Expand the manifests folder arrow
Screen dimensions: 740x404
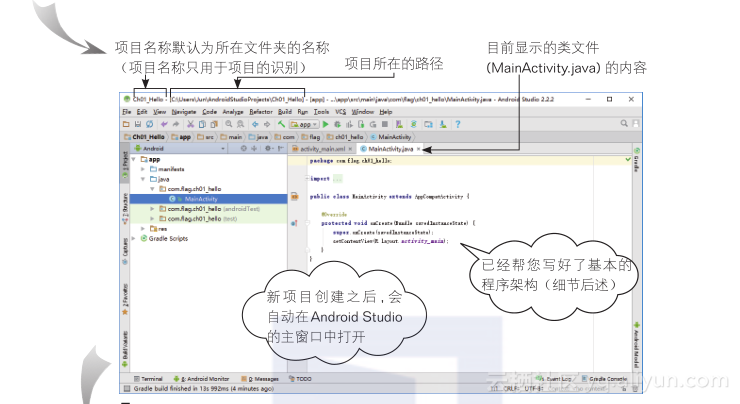(143, 169)
